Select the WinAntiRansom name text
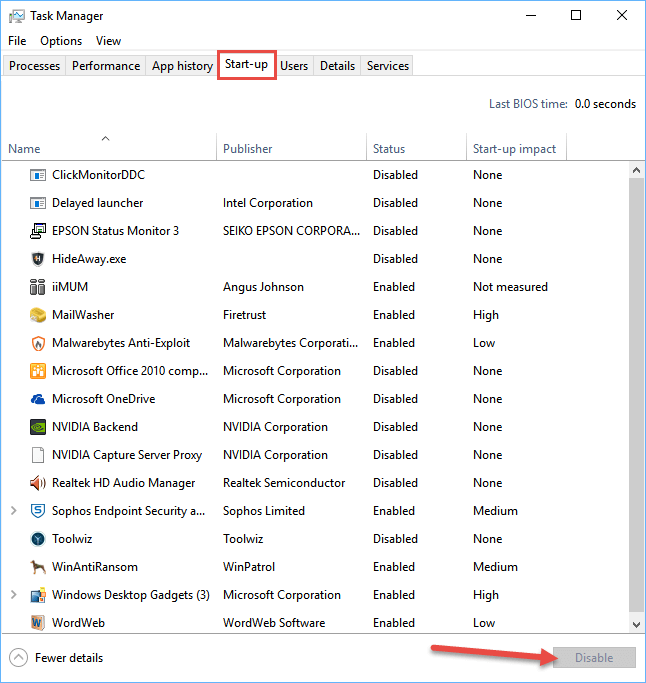 (x=95, y=567)
